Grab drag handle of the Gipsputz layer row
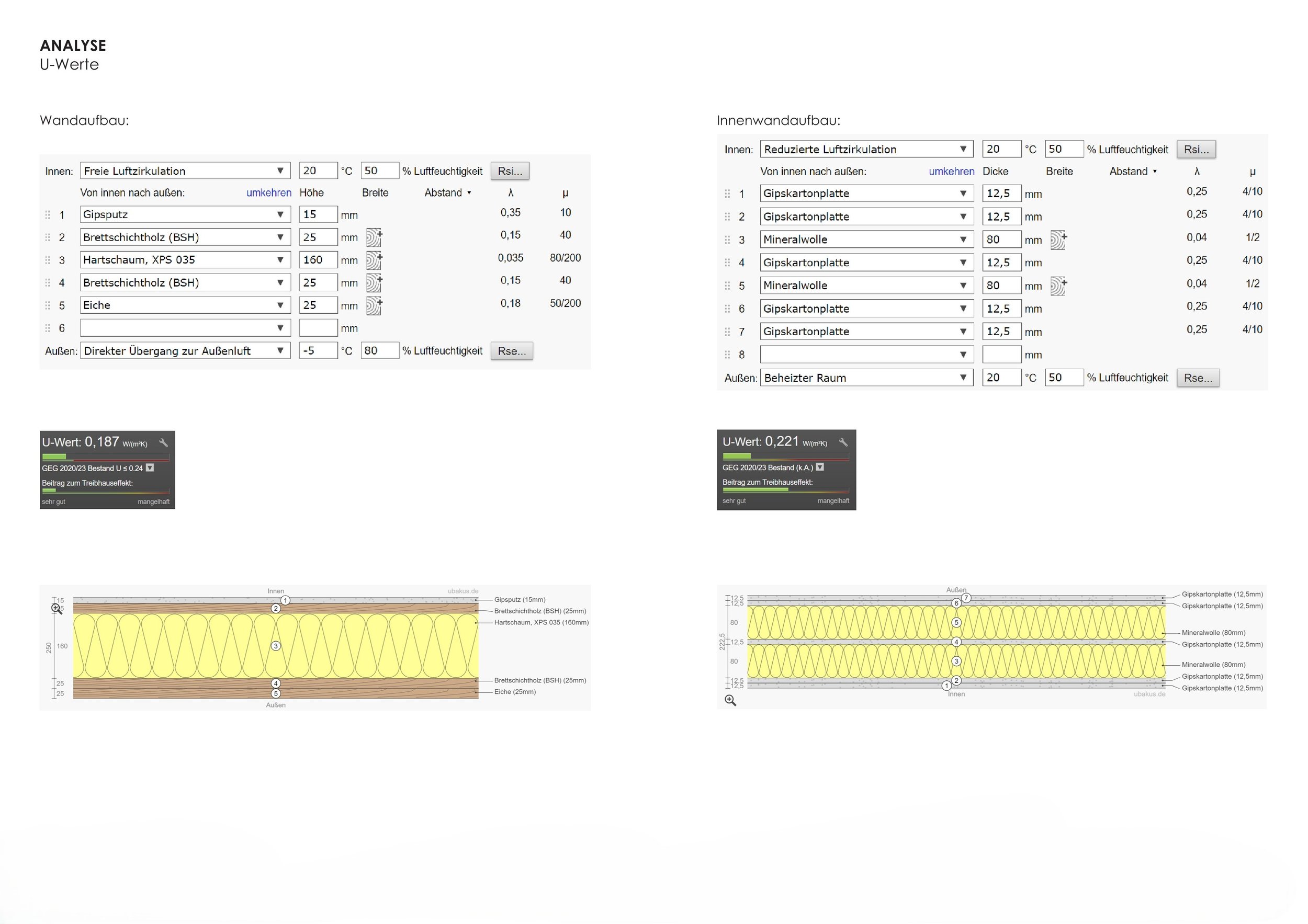1308x924 pixels. tap(48, 214)
